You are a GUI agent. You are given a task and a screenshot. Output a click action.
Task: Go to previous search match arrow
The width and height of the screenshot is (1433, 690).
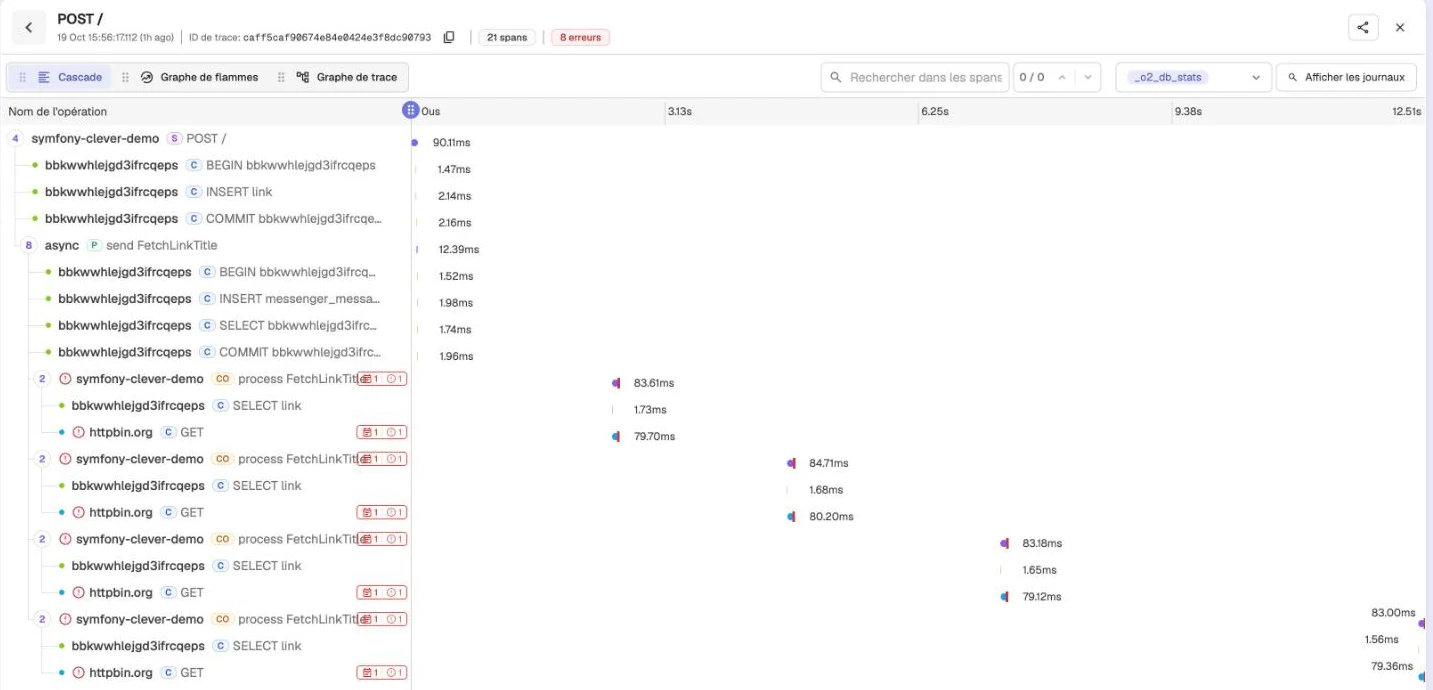click(x=1062, y=77)
